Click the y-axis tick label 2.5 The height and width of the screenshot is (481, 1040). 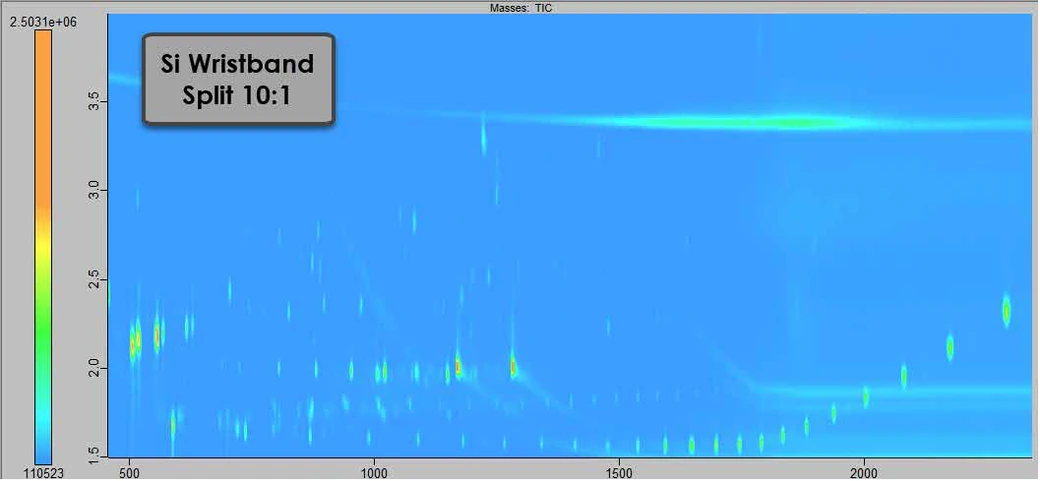94,280
